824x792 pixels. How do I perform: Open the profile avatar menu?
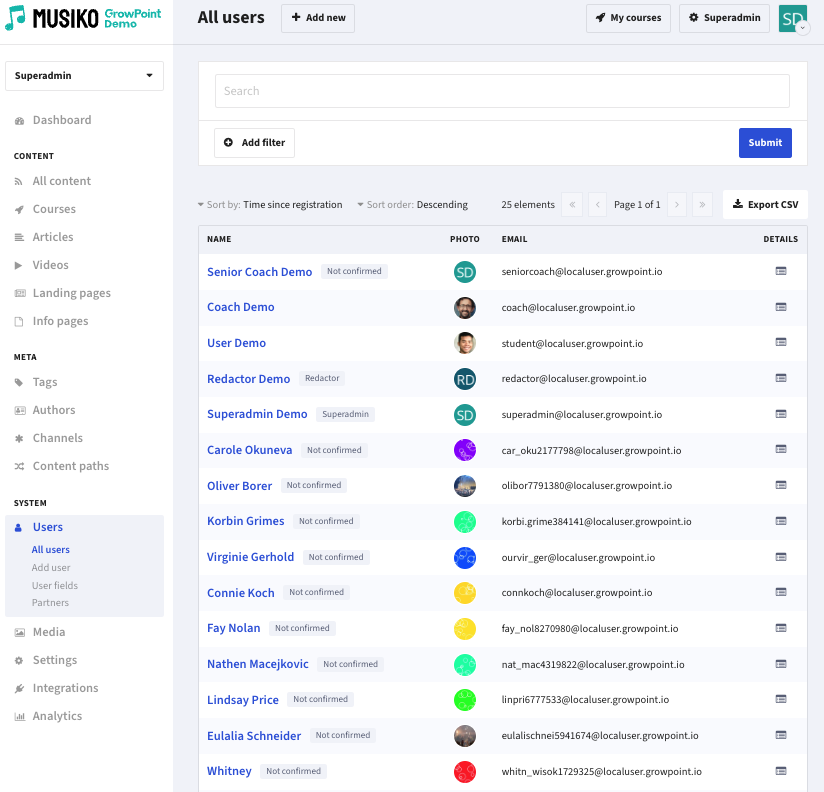pos(793,19)
